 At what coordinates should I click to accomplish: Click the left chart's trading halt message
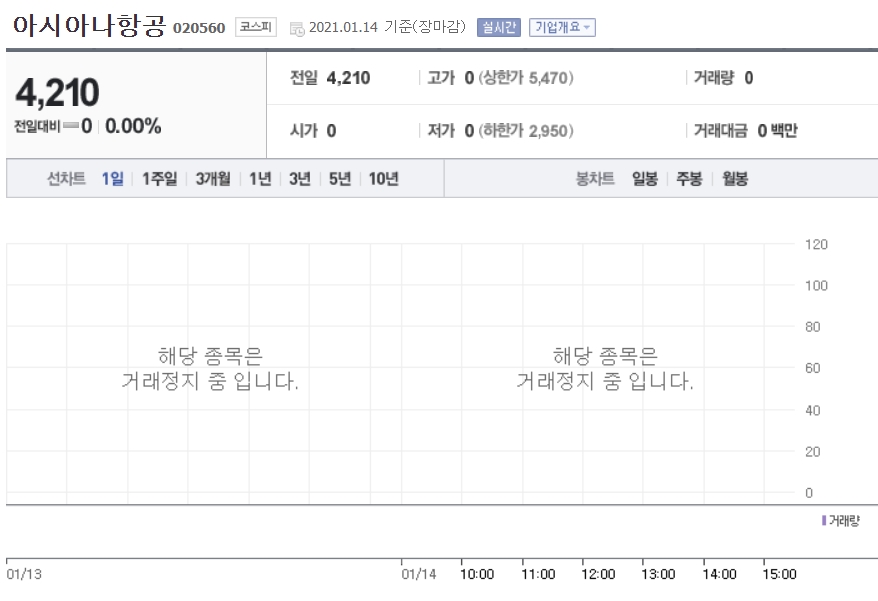click(x=210, y=369)
